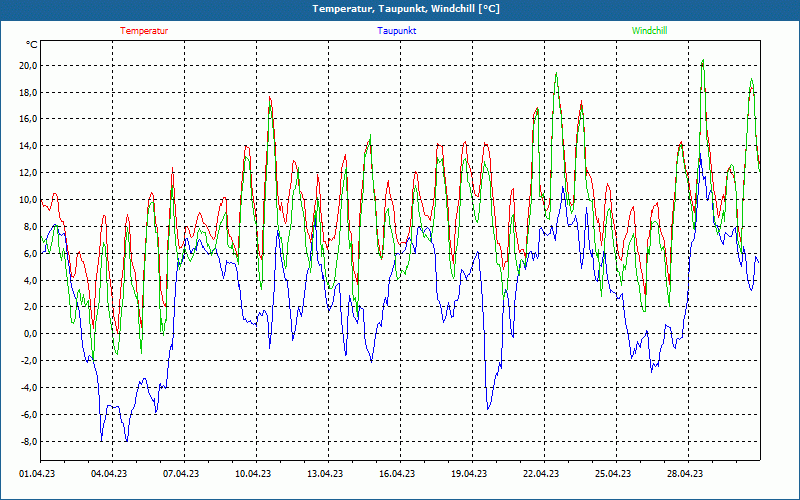Select the -4,0 y-axis value

(28, 387)
